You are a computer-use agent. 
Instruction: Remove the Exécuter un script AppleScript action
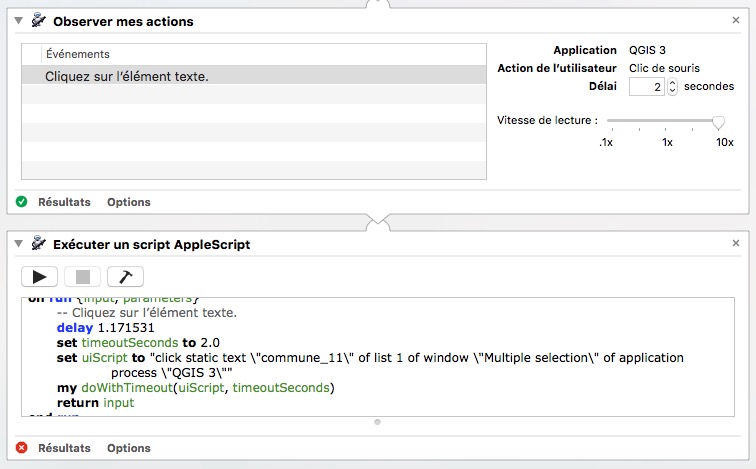click(x=736, y=244)
